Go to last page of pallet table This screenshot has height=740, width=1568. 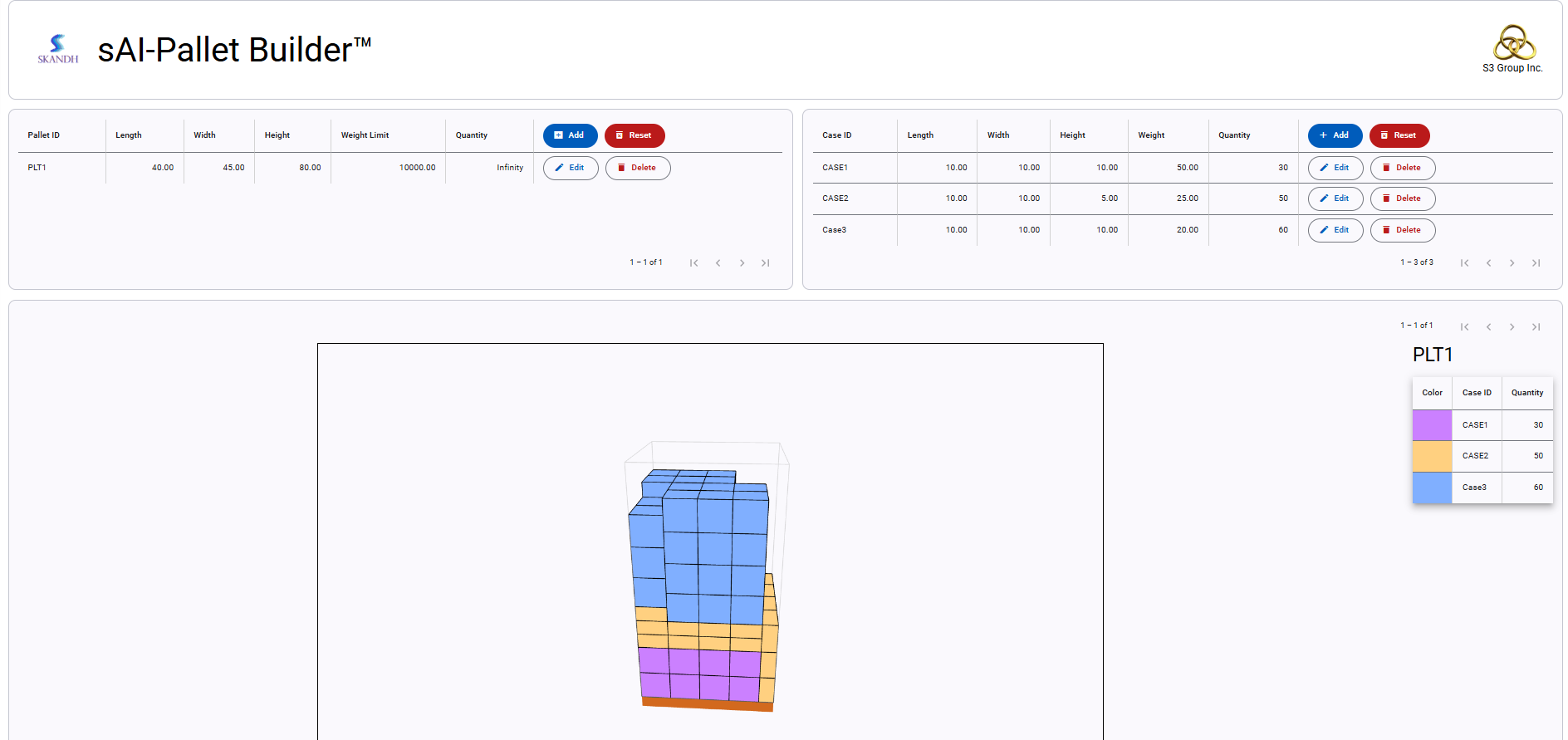click(x=766, y=263)
